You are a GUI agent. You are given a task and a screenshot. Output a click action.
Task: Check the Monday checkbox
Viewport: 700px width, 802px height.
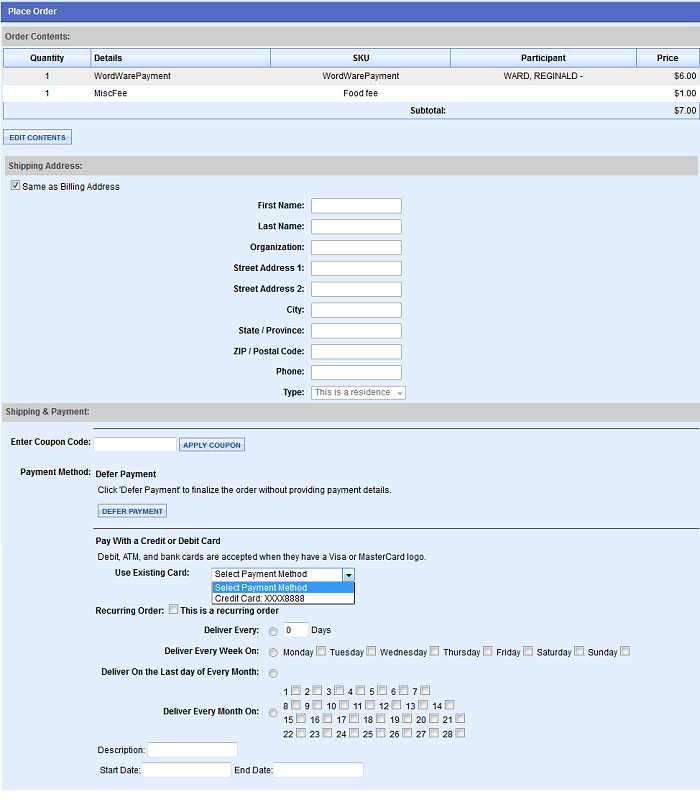[321, 651]
